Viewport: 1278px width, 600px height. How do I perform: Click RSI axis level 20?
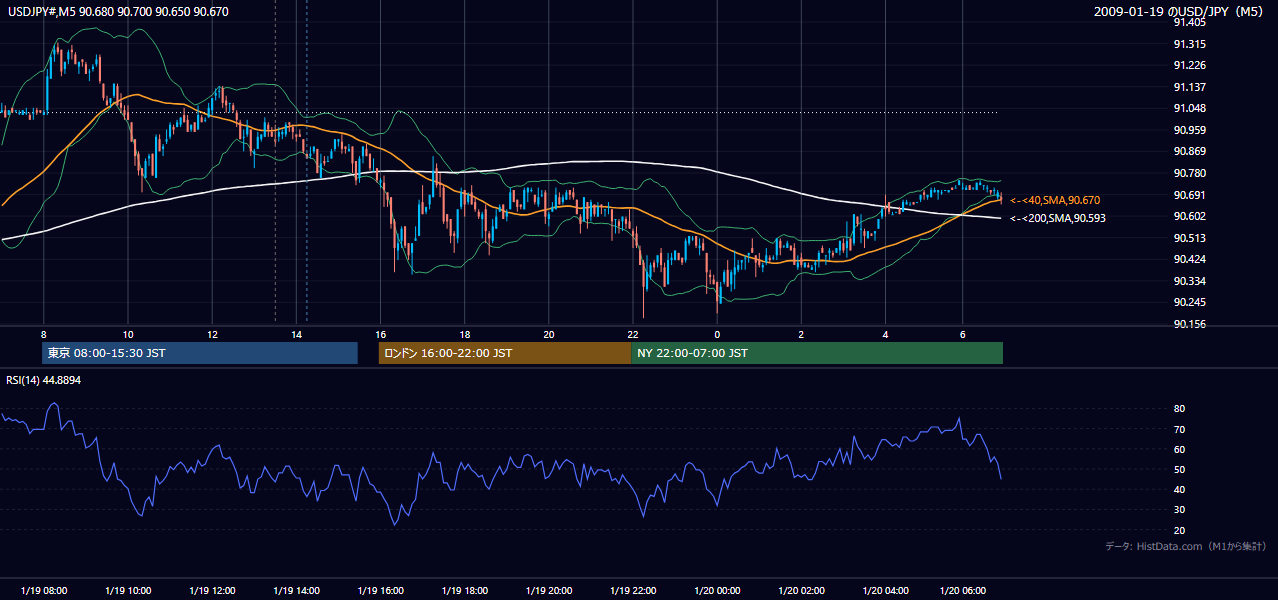(x=1180, y=530)
